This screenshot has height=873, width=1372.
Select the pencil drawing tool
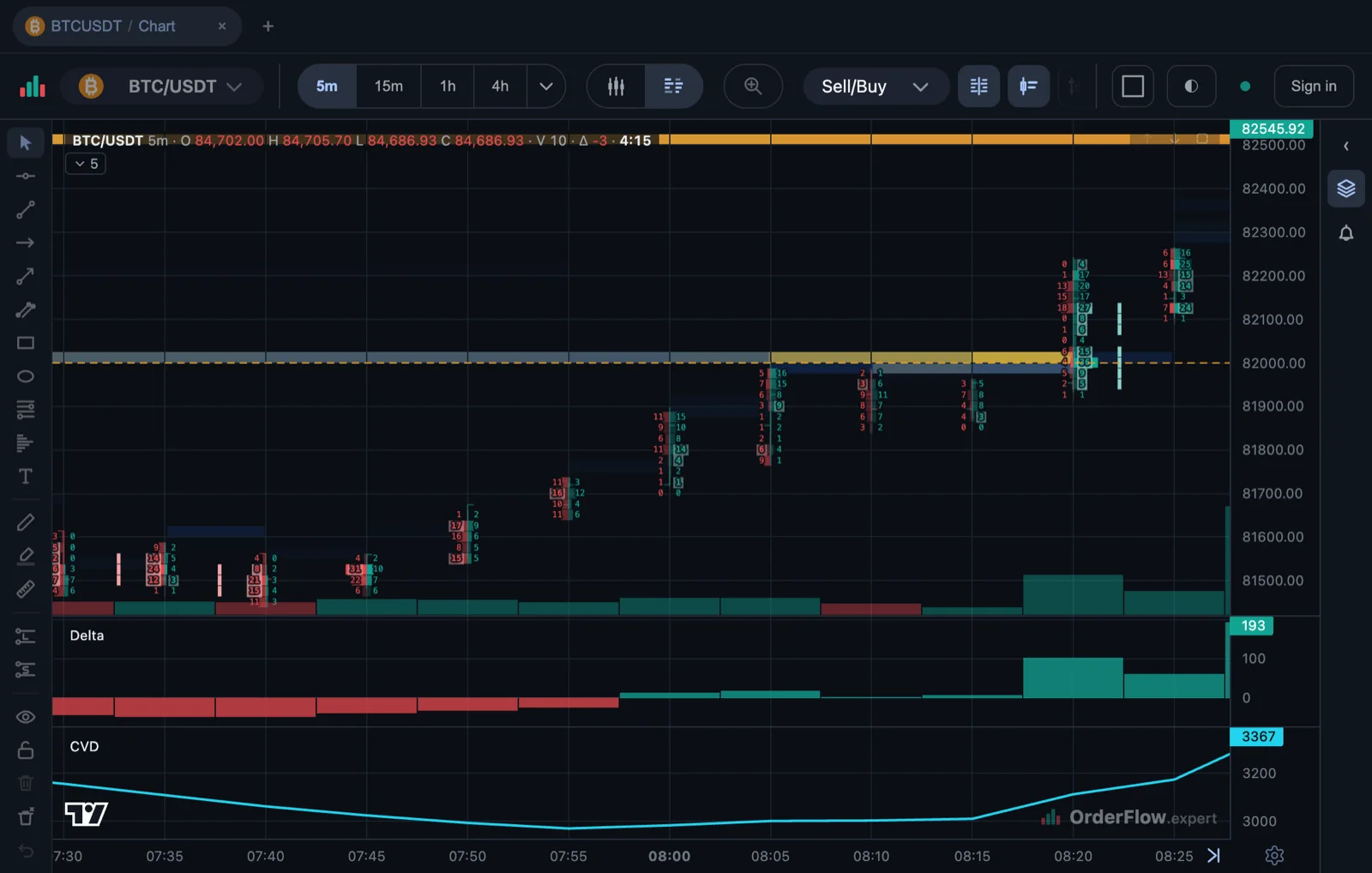tap(26, 522)
